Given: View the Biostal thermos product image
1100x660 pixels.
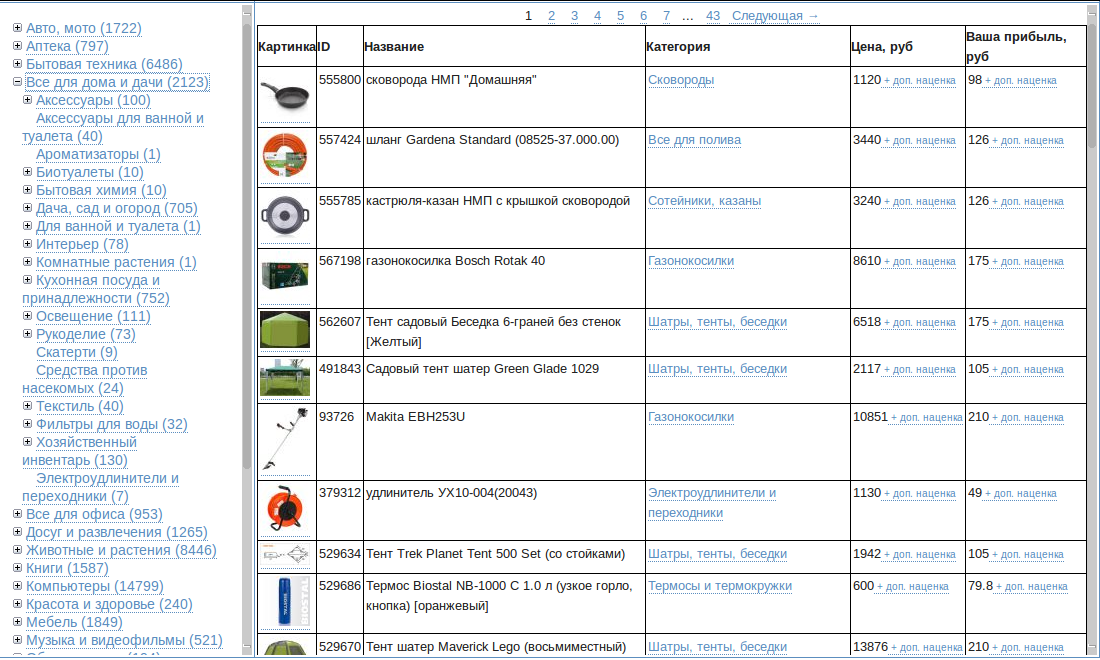Looking at the screenshot, I should [285, 602].
